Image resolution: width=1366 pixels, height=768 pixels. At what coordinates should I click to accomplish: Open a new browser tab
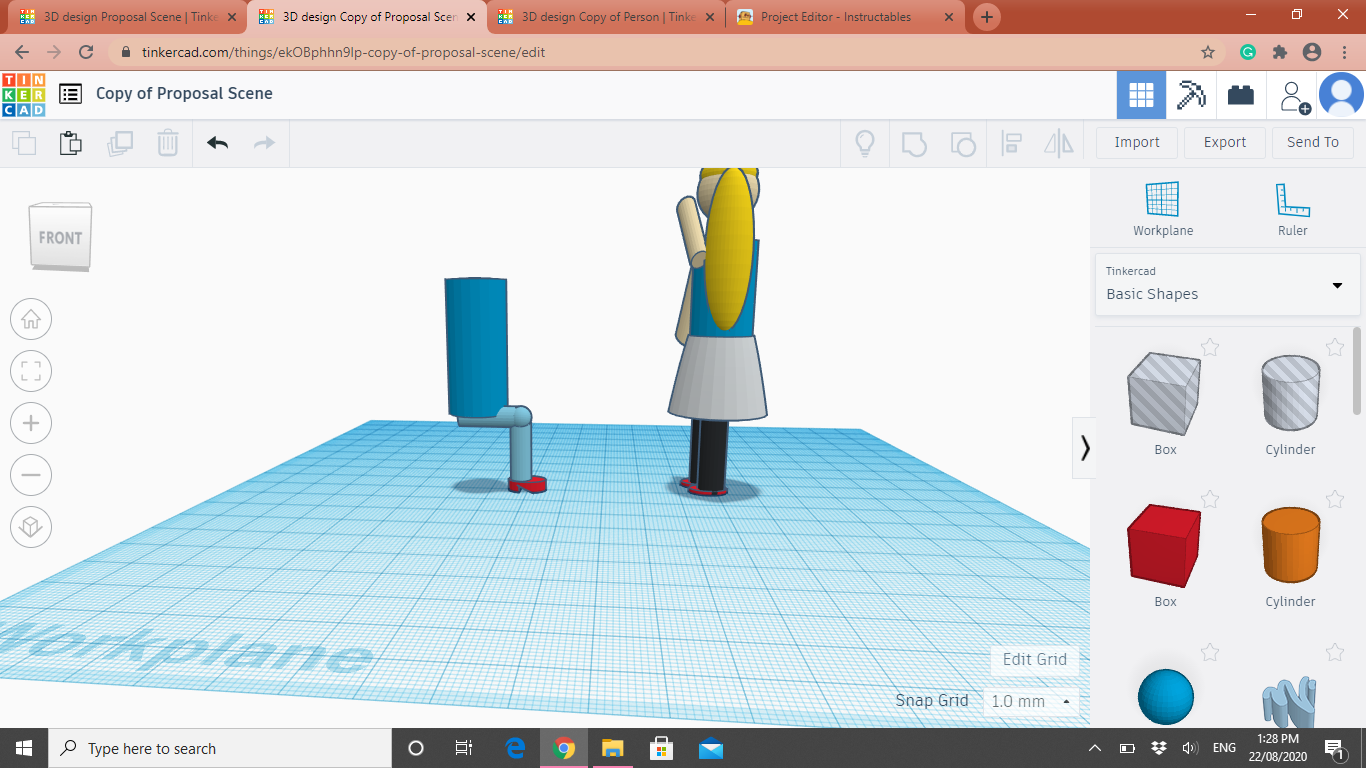987,17
